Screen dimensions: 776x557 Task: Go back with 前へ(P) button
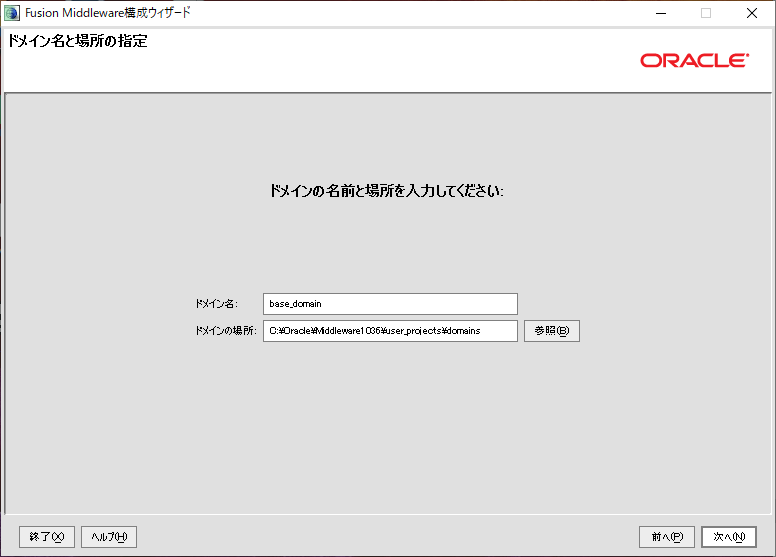pos(667,537)
